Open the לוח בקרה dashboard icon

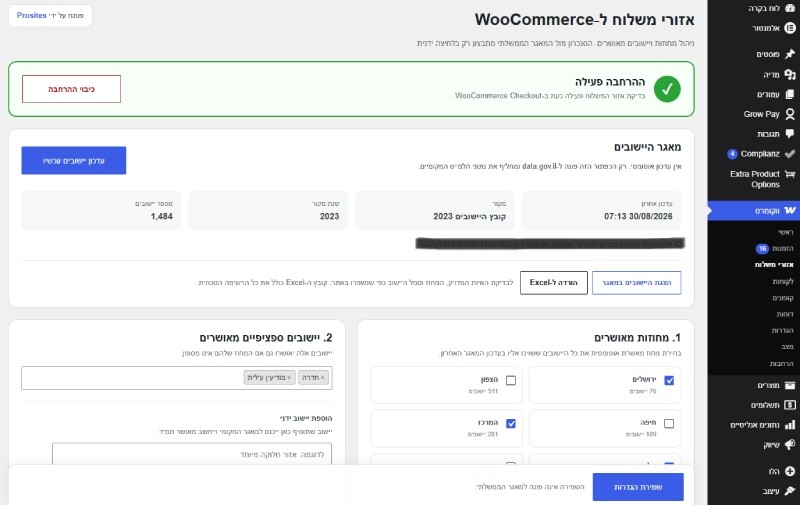click(x=790, y=8)
